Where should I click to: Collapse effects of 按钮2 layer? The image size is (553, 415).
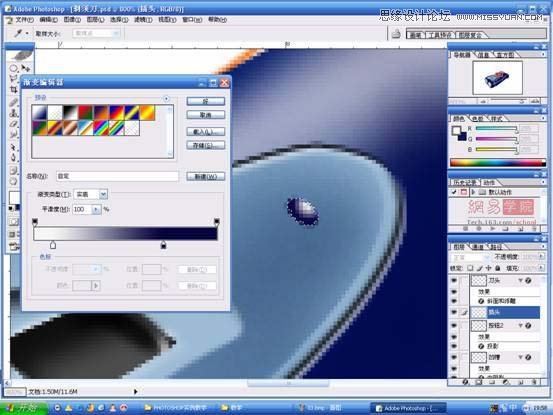520,325
